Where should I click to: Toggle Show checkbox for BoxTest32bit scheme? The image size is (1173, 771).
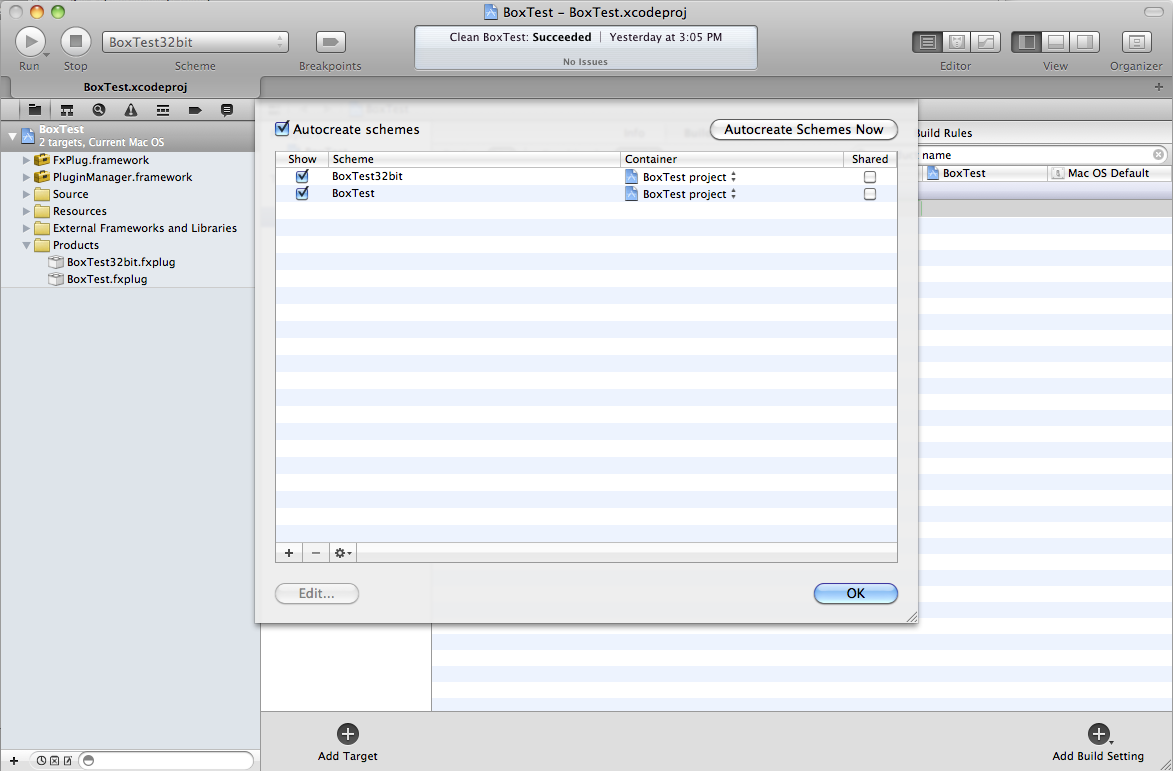[x=302, y=177]
